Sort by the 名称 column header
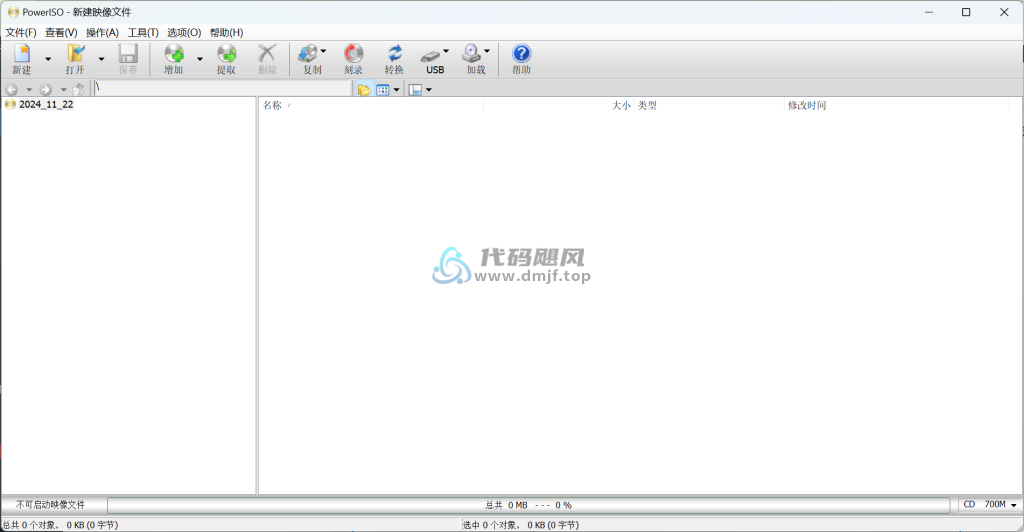 coord(371,105)
